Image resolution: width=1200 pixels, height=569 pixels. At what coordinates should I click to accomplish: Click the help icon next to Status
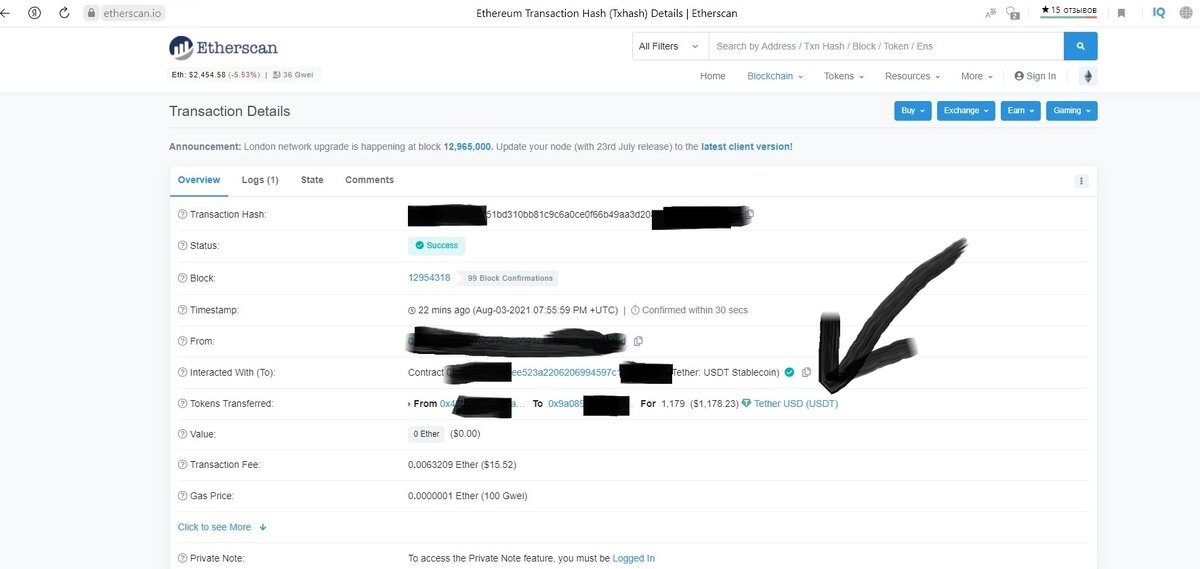tap(182, 245)
